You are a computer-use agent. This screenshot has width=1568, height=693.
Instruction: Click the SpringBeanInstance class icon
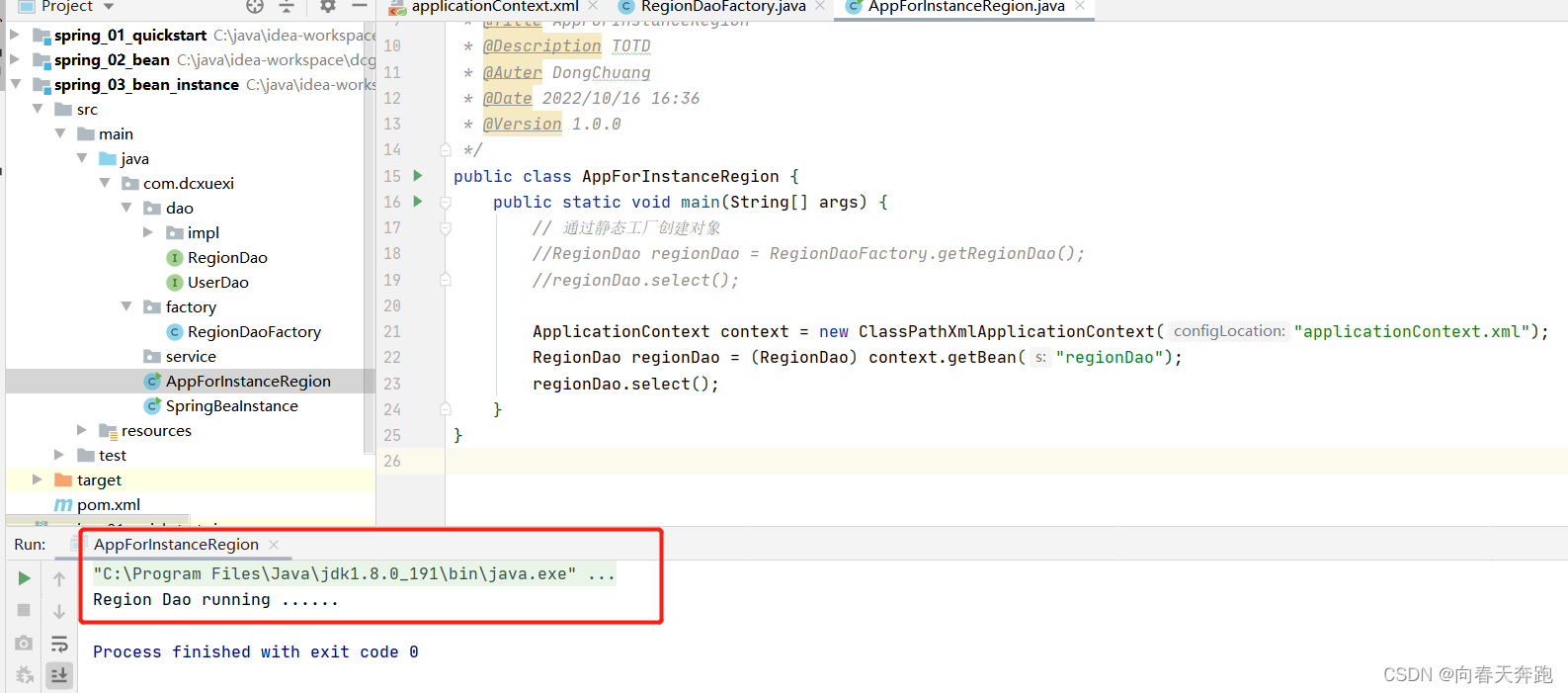point(153,406)
